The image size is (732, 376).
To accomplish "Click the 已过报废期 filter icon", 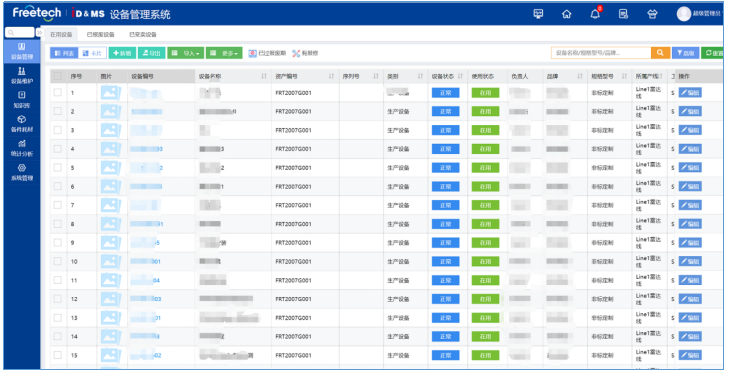I will click(x=253, y=53).
